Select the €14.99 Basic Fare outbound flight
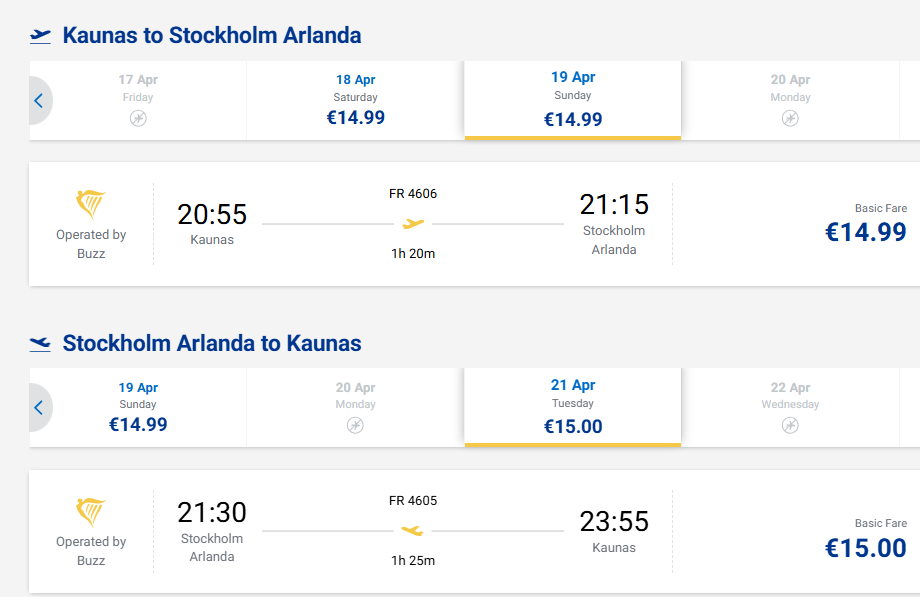This screenshot has height=597, width=920. [865, 232]
